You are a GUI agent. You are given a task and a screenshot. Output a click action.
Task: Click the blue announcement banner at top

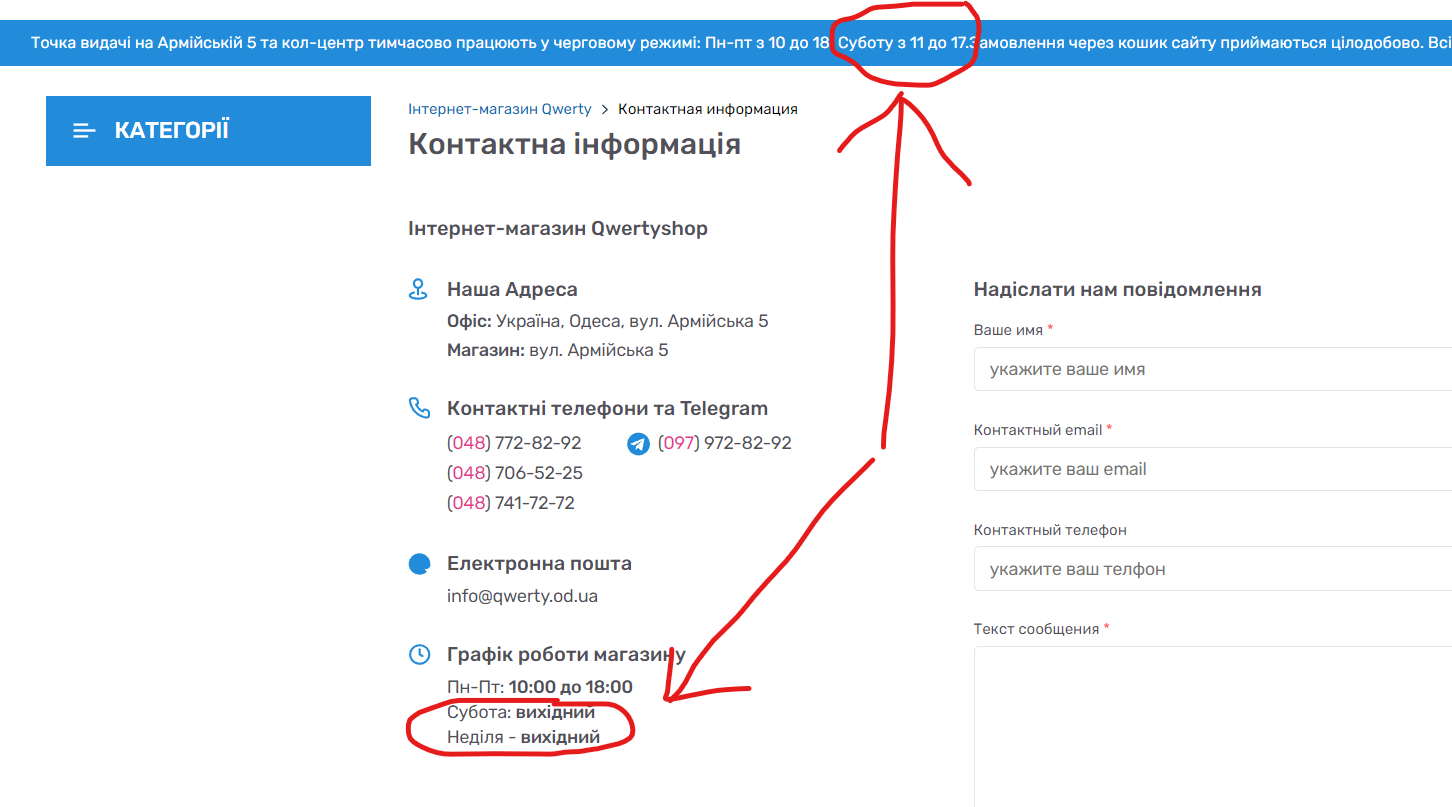point(400,43)
